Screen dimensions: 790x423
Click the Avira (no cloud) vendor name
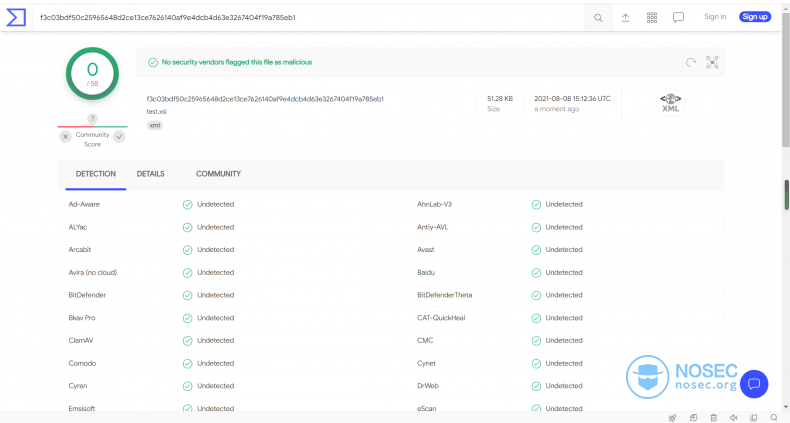click(x=93, y=272)
